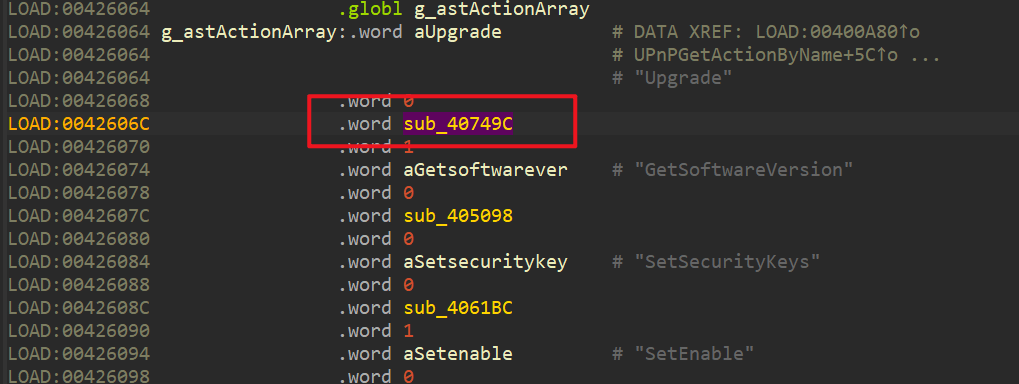Viewport: 1019px width, 384px height.
Task: Open the aSetsecuritykey string reference
Action: [x=485, y=262]
